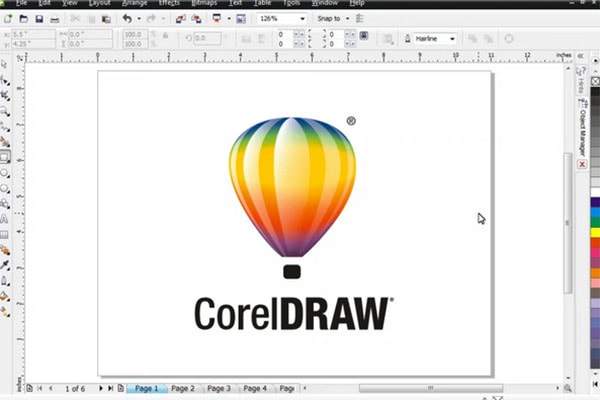The height and width of the screenshot is (400, 600).
Task: Click the rotation angle input field
Action: click(207, 38)
